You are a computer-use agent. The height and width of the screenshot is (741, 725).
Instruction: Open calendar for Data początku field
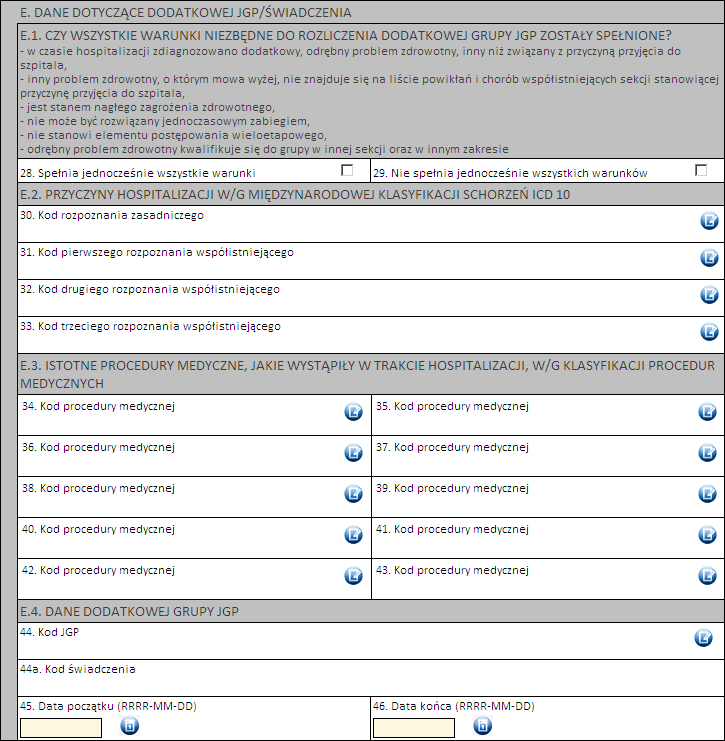click(129, 727)
